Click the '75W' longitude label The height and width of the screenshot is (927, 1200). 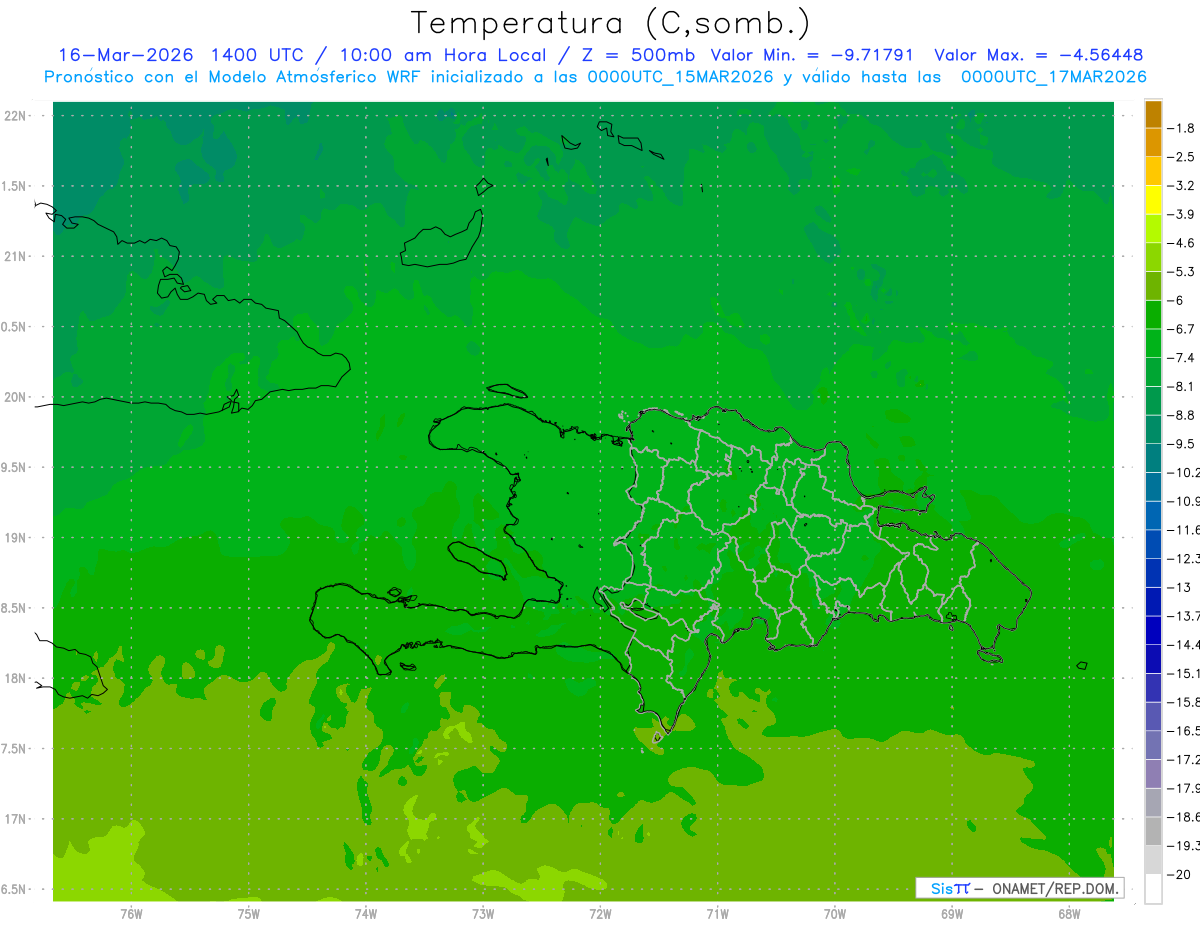(249, 914)
